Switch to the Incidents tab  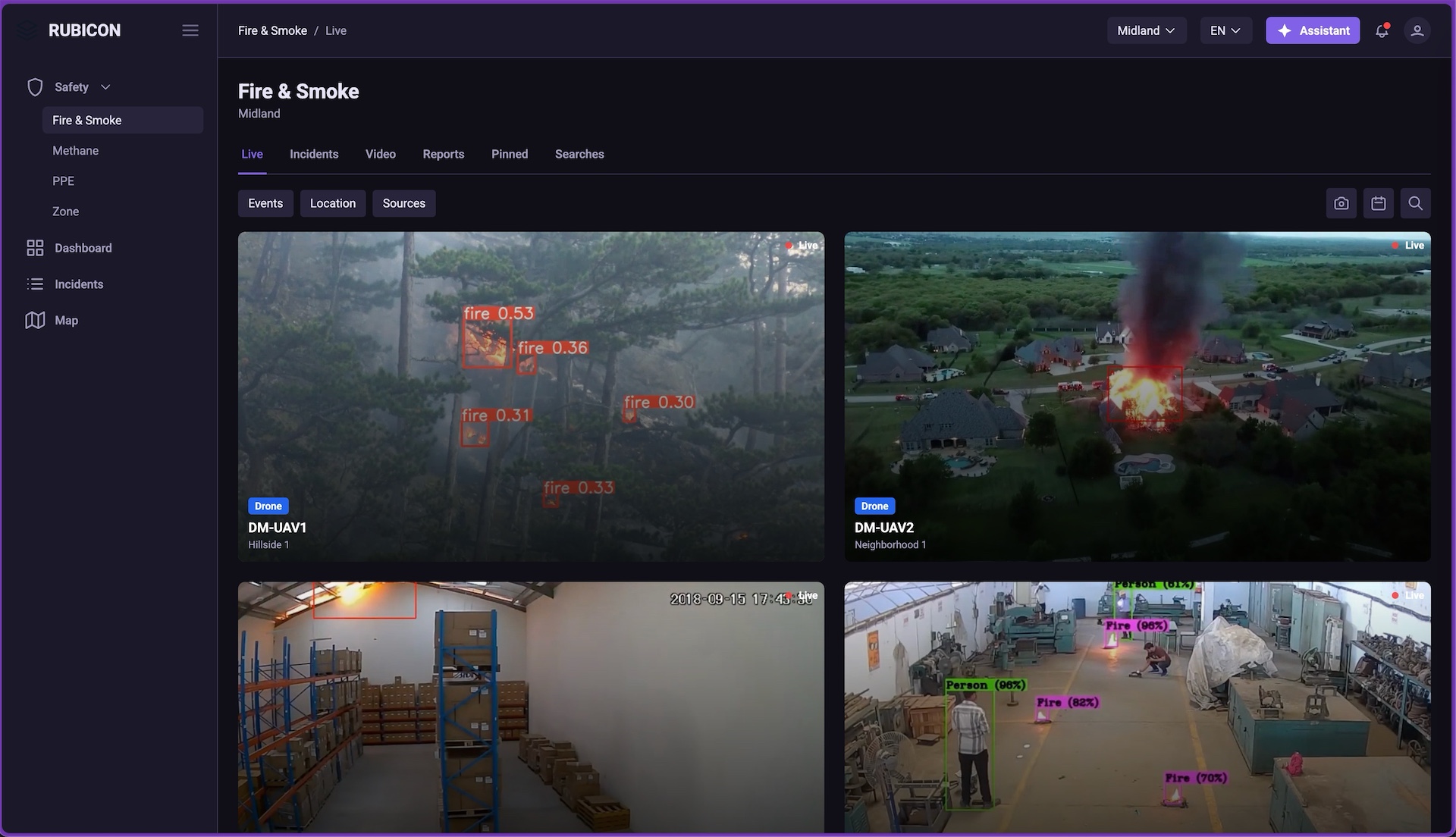pyautogui.click(x=314, y=154)
